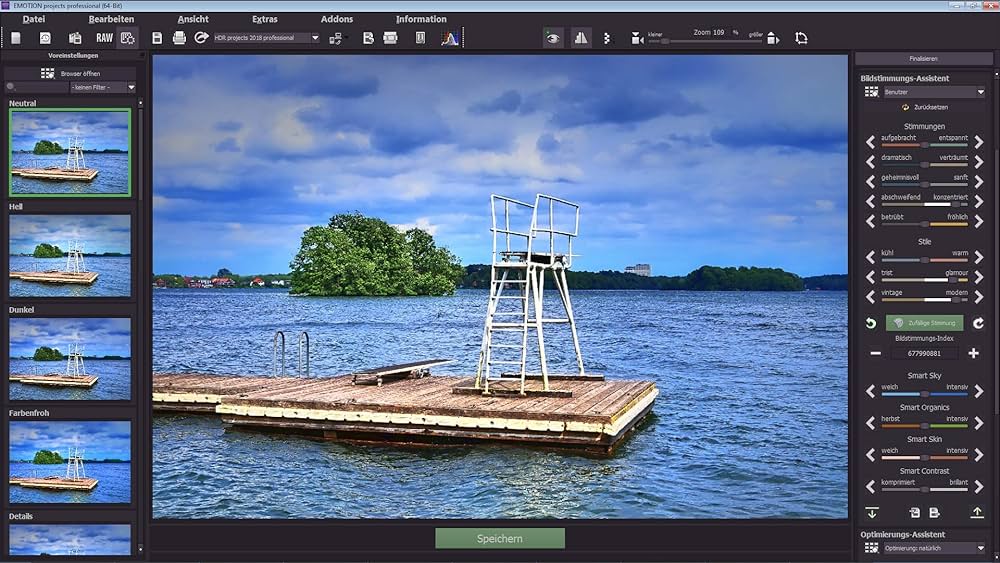The height and width of the screenshot is (563, 1000).
Task: Click the grid icon beside Optimierung: natürlich
Action: click(x=871, y=548)
